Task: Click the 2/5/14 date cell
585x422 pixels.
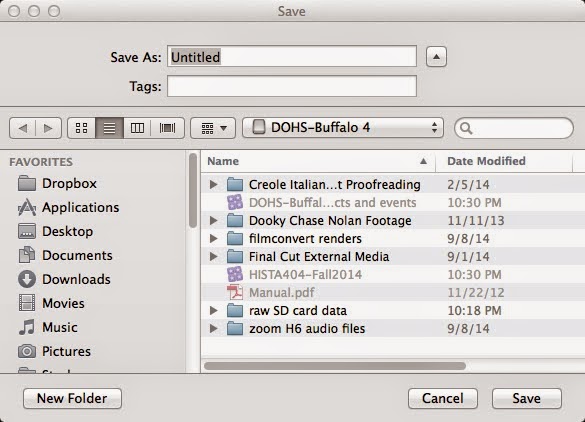Action: tap(468, 184)
